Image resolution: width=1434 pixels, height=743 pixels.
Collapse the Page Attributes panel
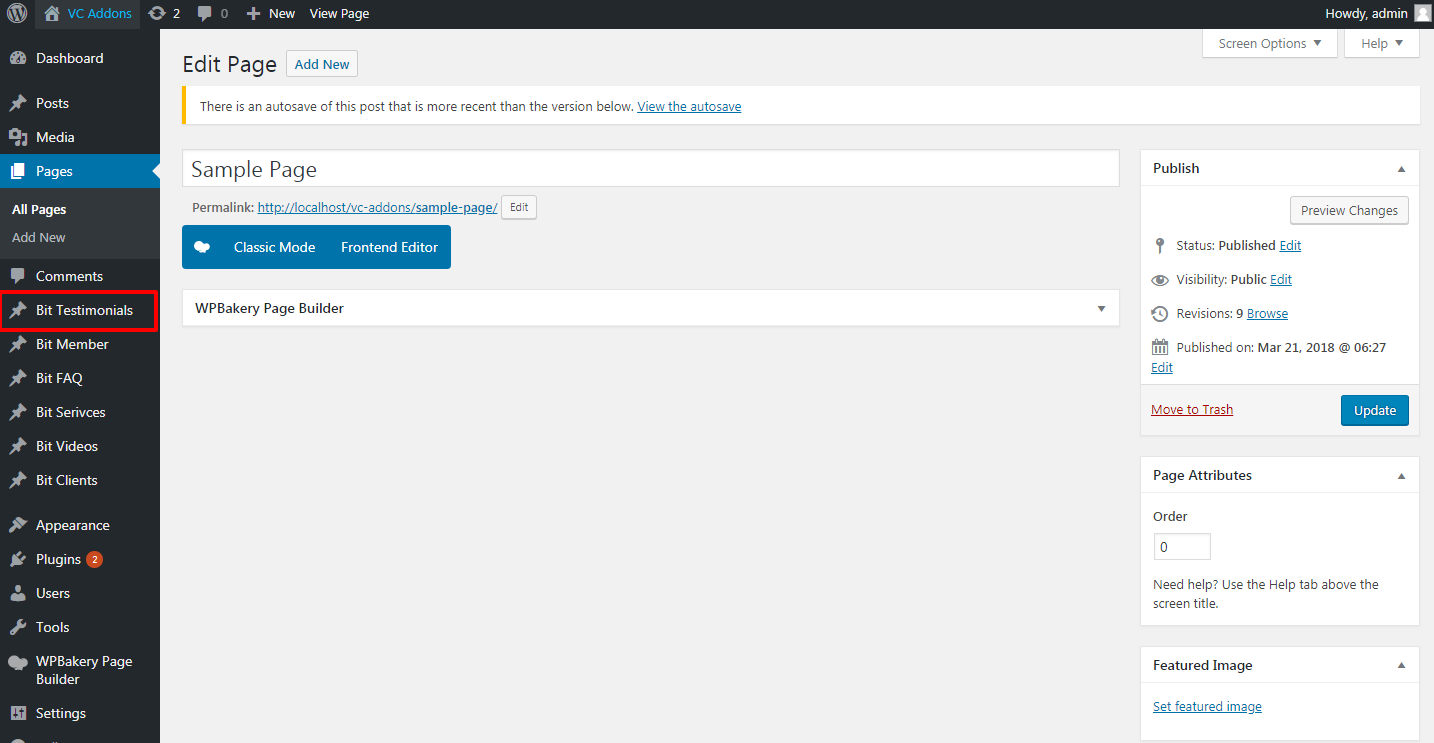(1401, 475)
